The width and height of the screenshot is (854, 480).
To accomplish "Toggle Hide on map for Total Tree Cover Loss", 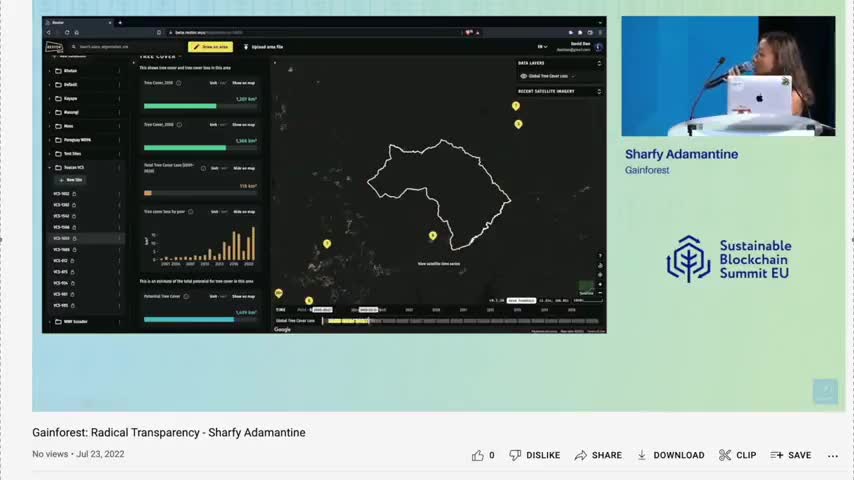I will click(244, 168).
